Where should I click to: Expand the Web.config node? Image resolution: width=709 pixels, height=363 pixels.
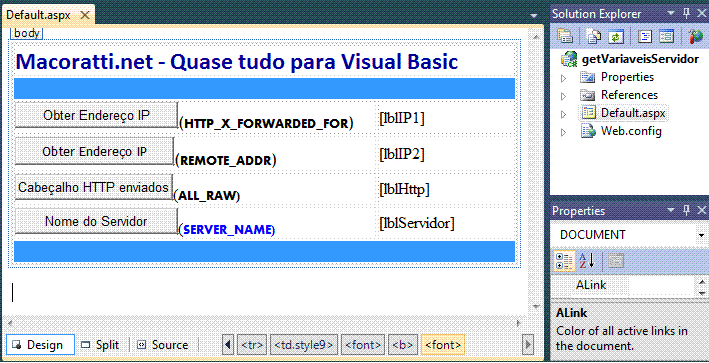click(x=563, y=132)
